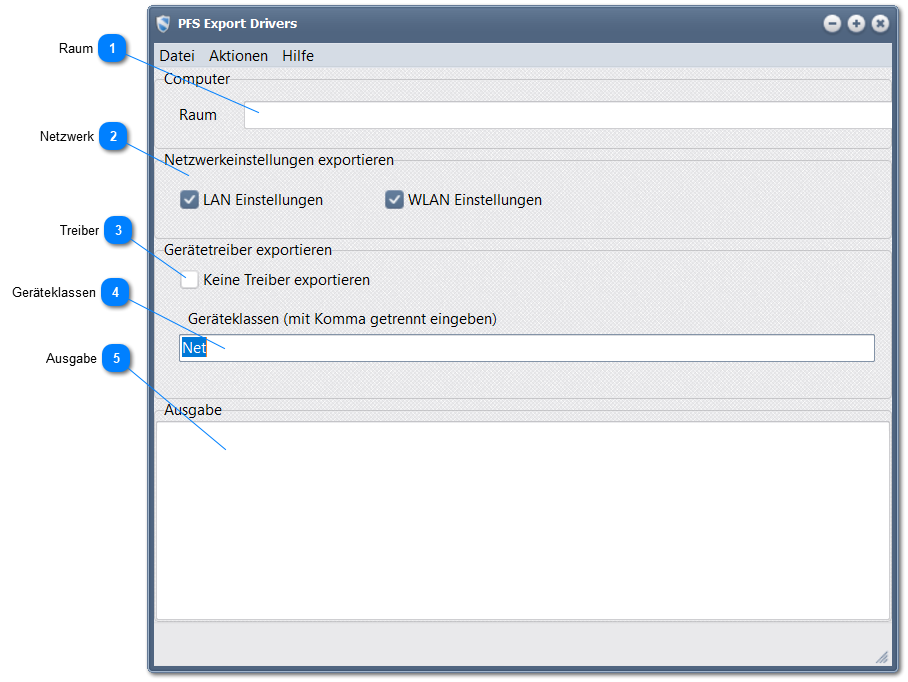The height and width of the screenshot is (682, 908).
Task: Click the PFS shield icon in title bar
Action: pos(164,24)
